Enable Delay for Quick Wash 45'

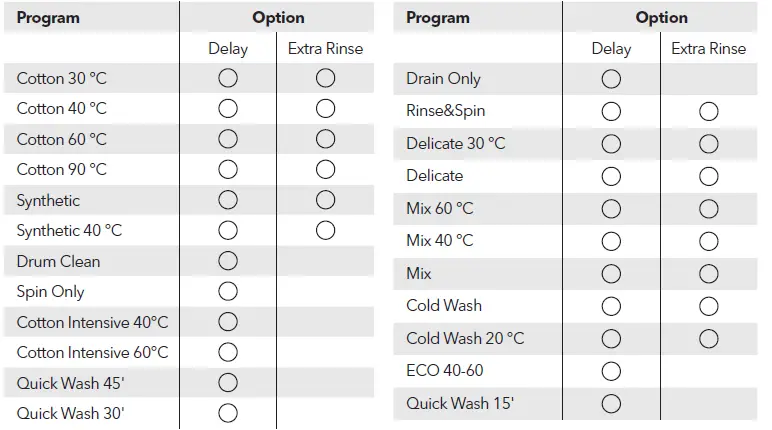click(x=228, y=383)
